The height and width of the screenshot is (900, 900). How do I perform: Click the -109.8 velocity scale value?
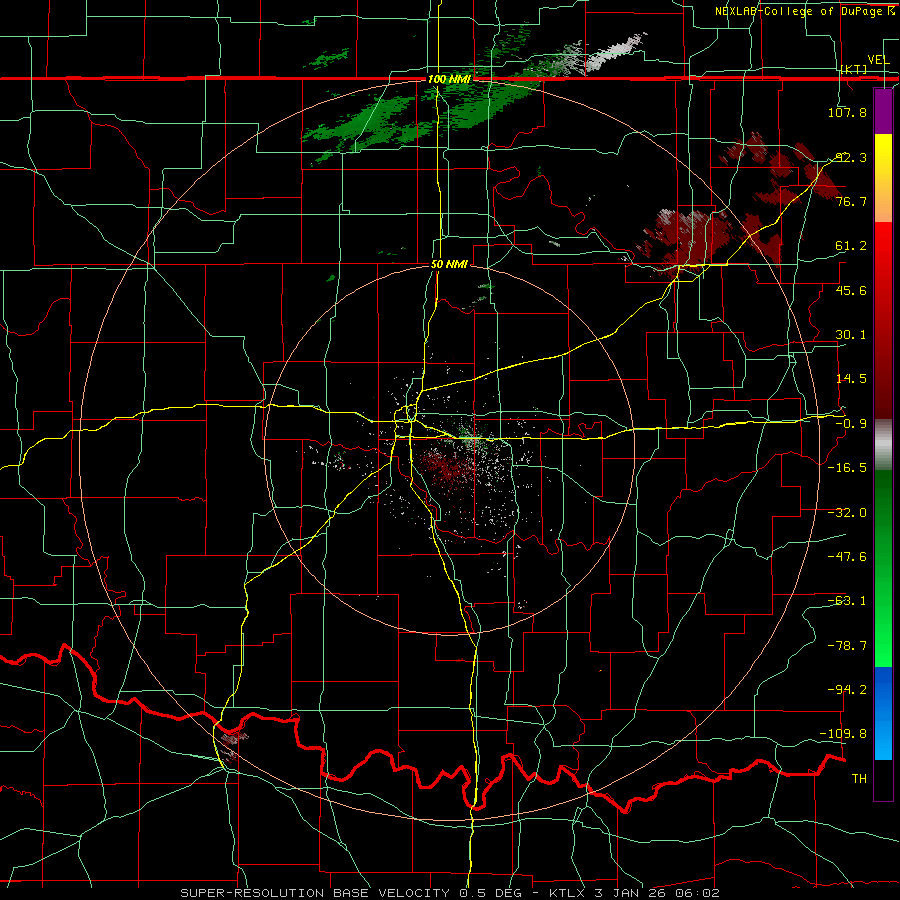point(844,734)
